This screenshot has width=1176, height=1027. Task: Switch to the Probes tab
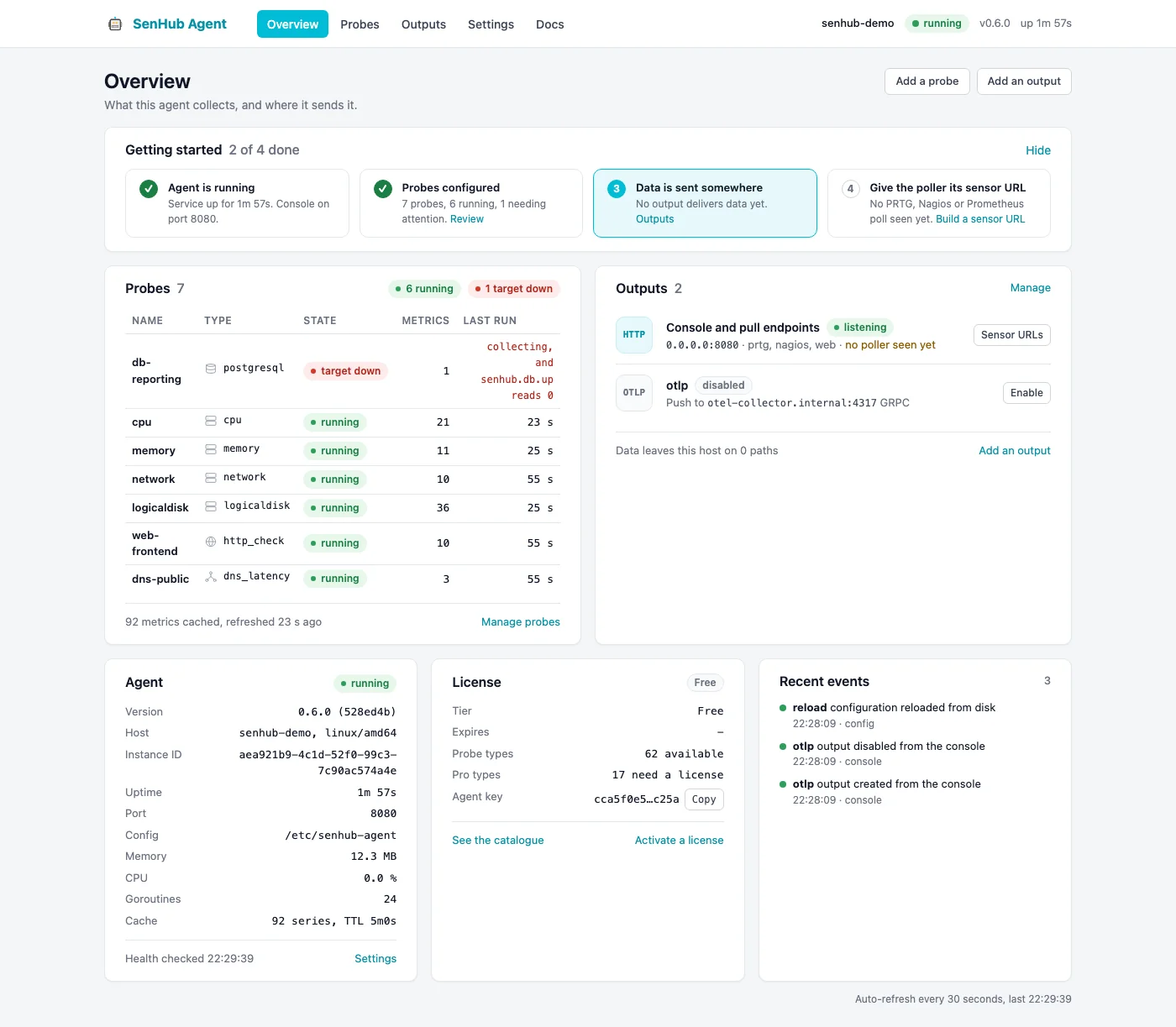360,24
